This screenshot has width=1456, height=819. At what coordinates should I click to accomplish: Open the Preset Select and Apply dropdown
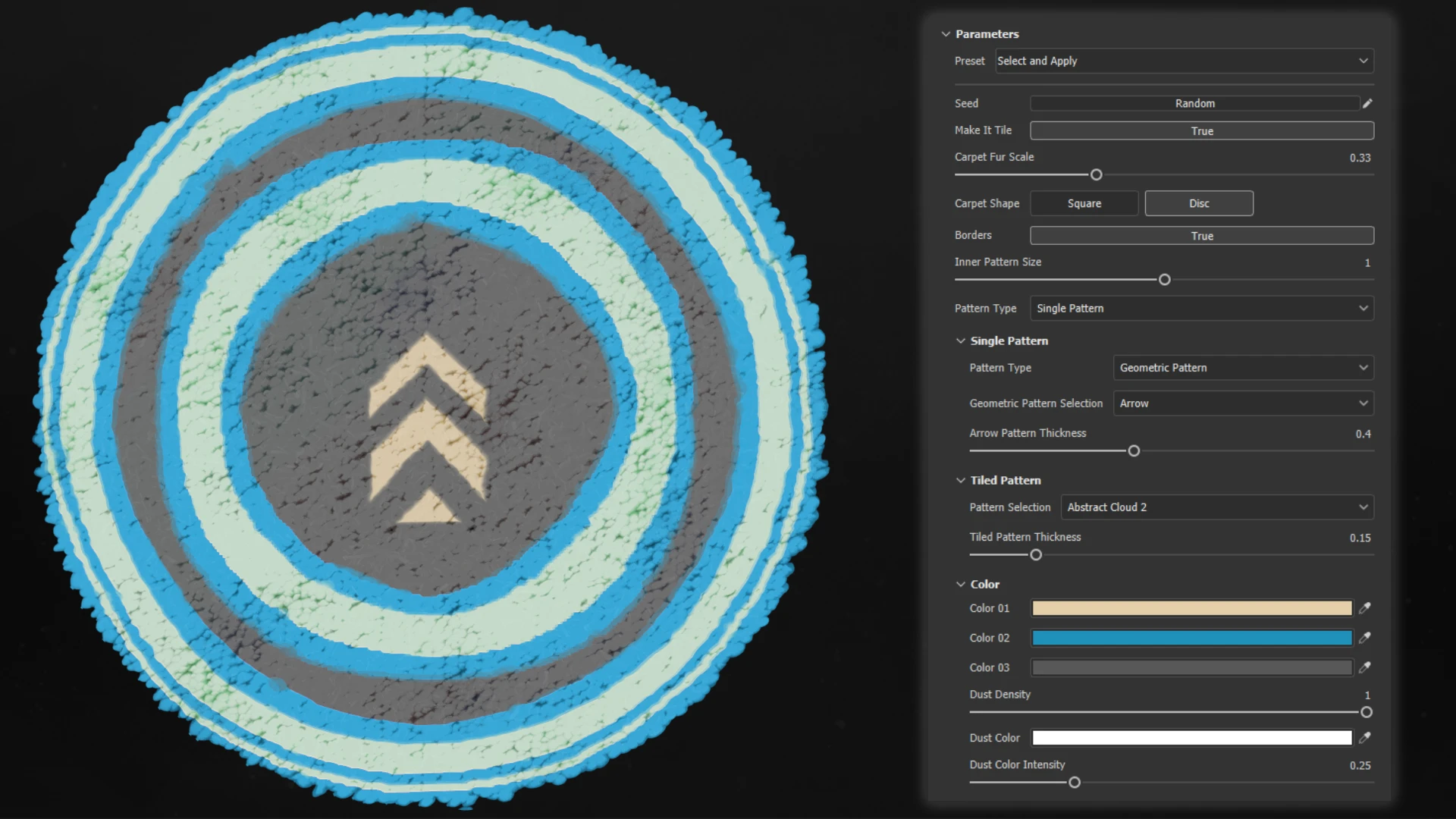1185,61
